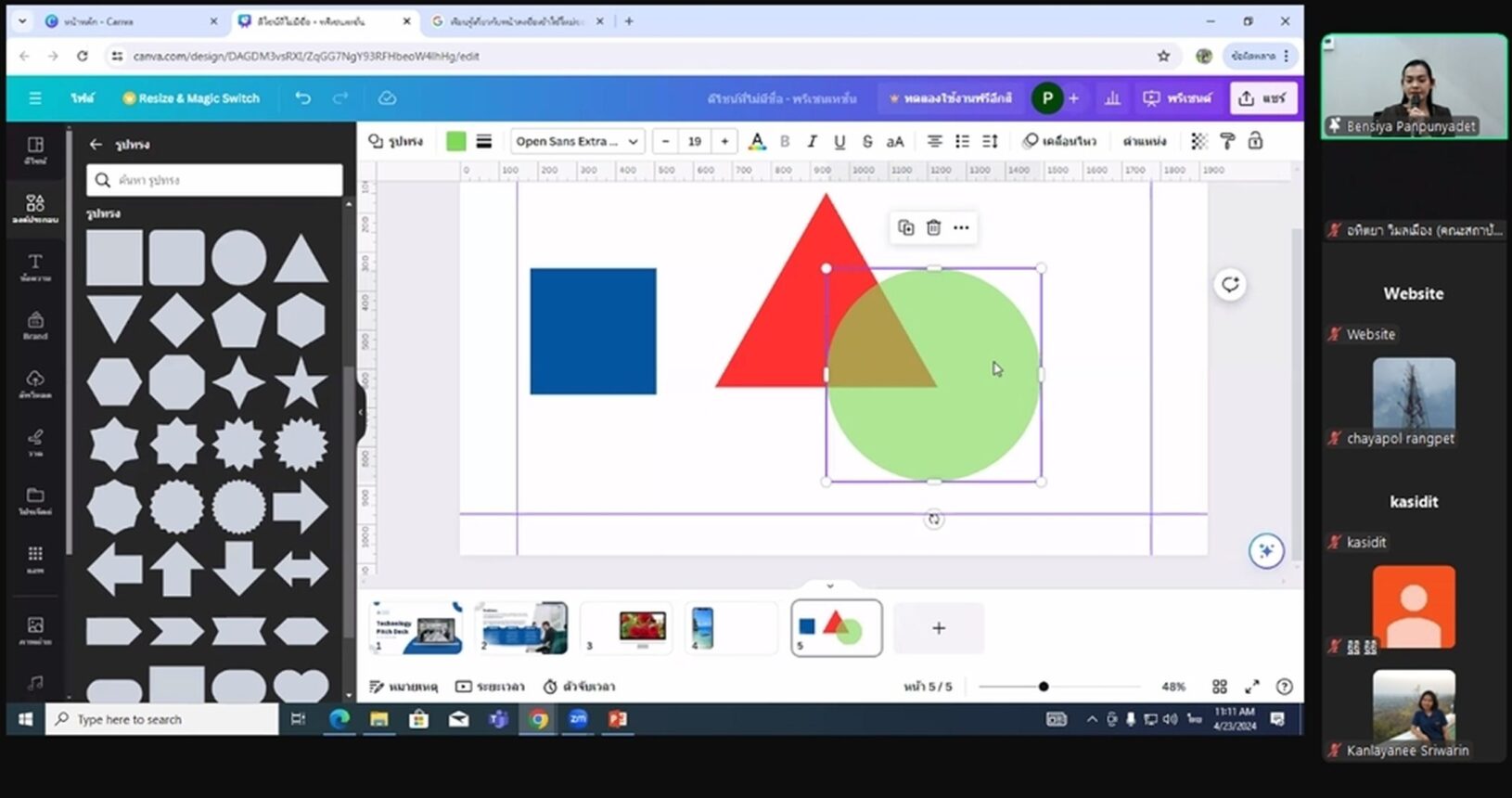Image resolution: width=1512 pixels, height=798 pixels.
Task: Toggle strikethrough text formatting
Action: click(x=867, y=141)
